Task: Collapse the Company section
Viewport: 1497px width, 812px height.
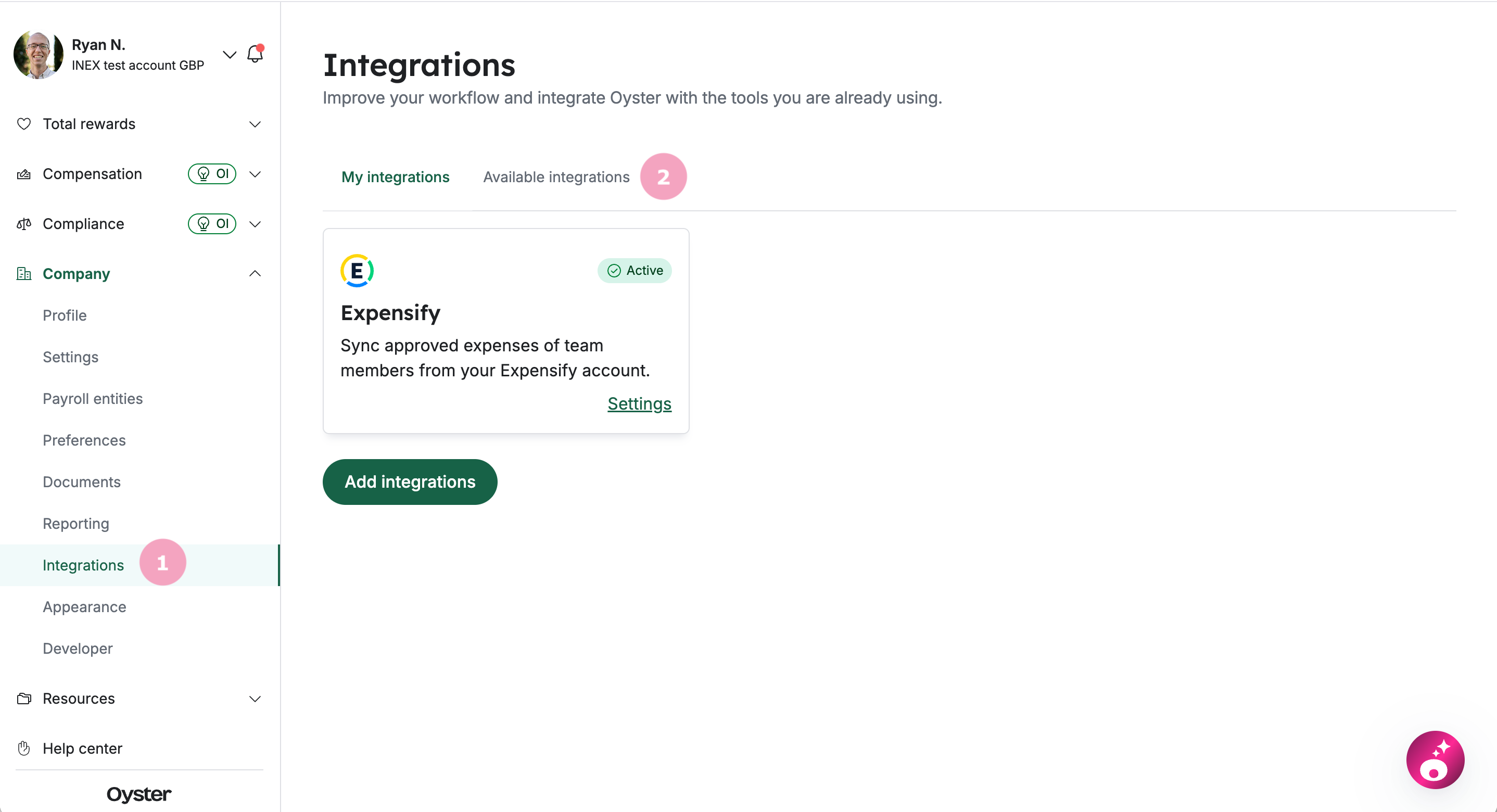Action: pos(255,274)
